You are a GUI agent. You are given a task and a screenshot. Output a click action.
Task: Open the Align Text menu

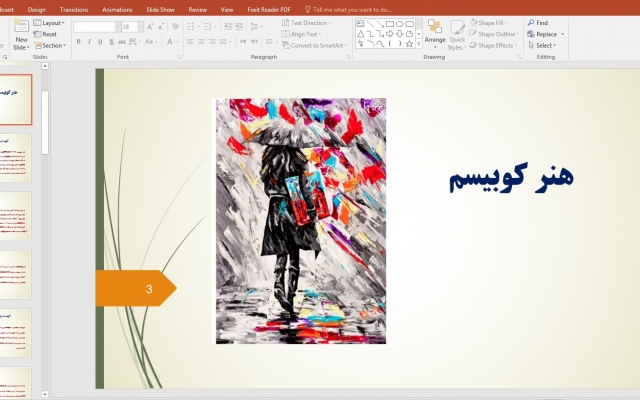(x=301, y=34)
